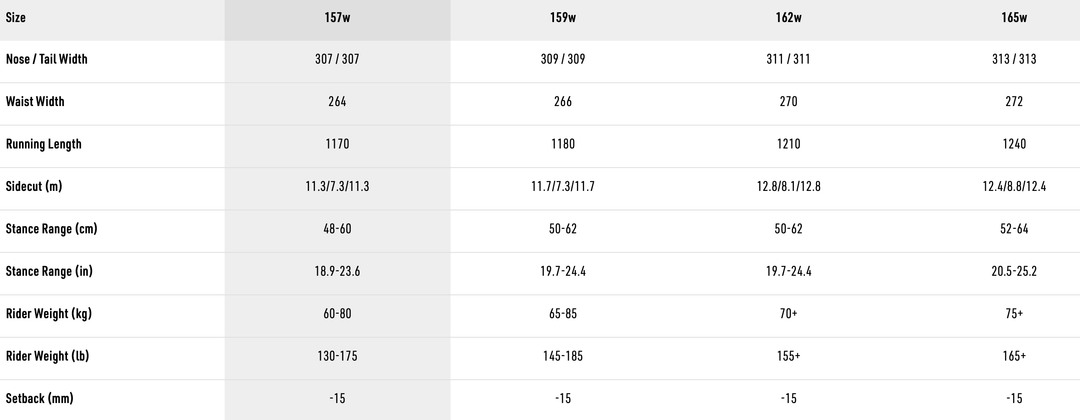Select the 157w size column header
The height and width of the screenshot is (420, 1080).
click(x=337, y=18)
